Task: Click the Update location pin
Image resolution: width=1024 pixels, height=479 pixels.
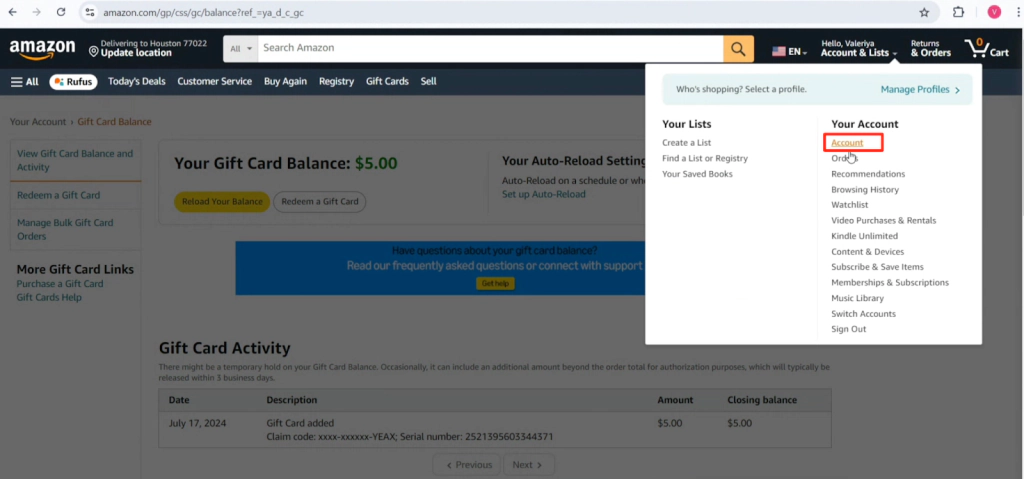Action: point(93,52)
